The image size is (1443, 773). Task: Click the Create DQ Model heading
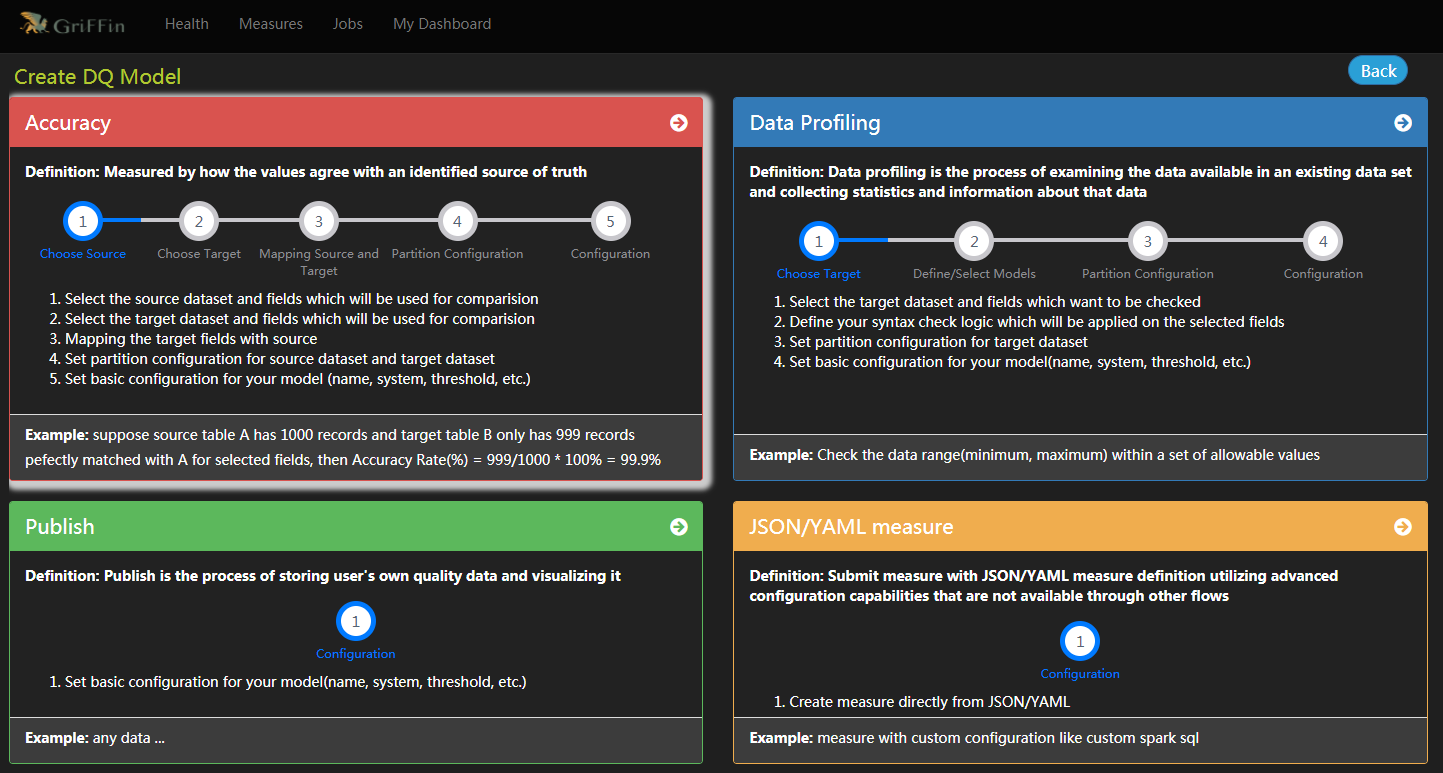pos(97,76)
